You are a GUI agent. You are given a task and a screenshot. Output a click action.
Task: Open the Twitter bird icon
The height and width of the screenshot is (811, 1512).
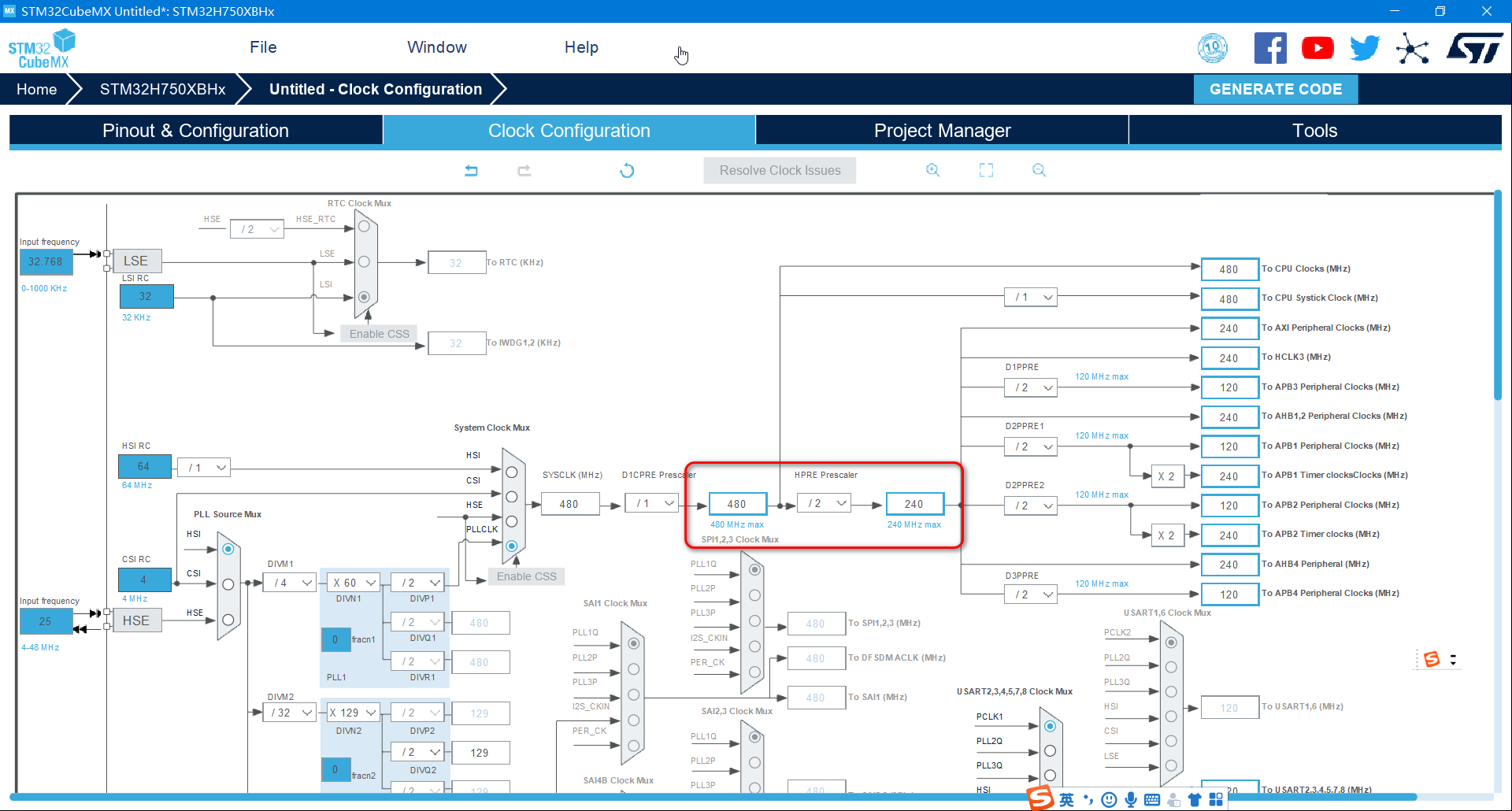coord(1365,48)
